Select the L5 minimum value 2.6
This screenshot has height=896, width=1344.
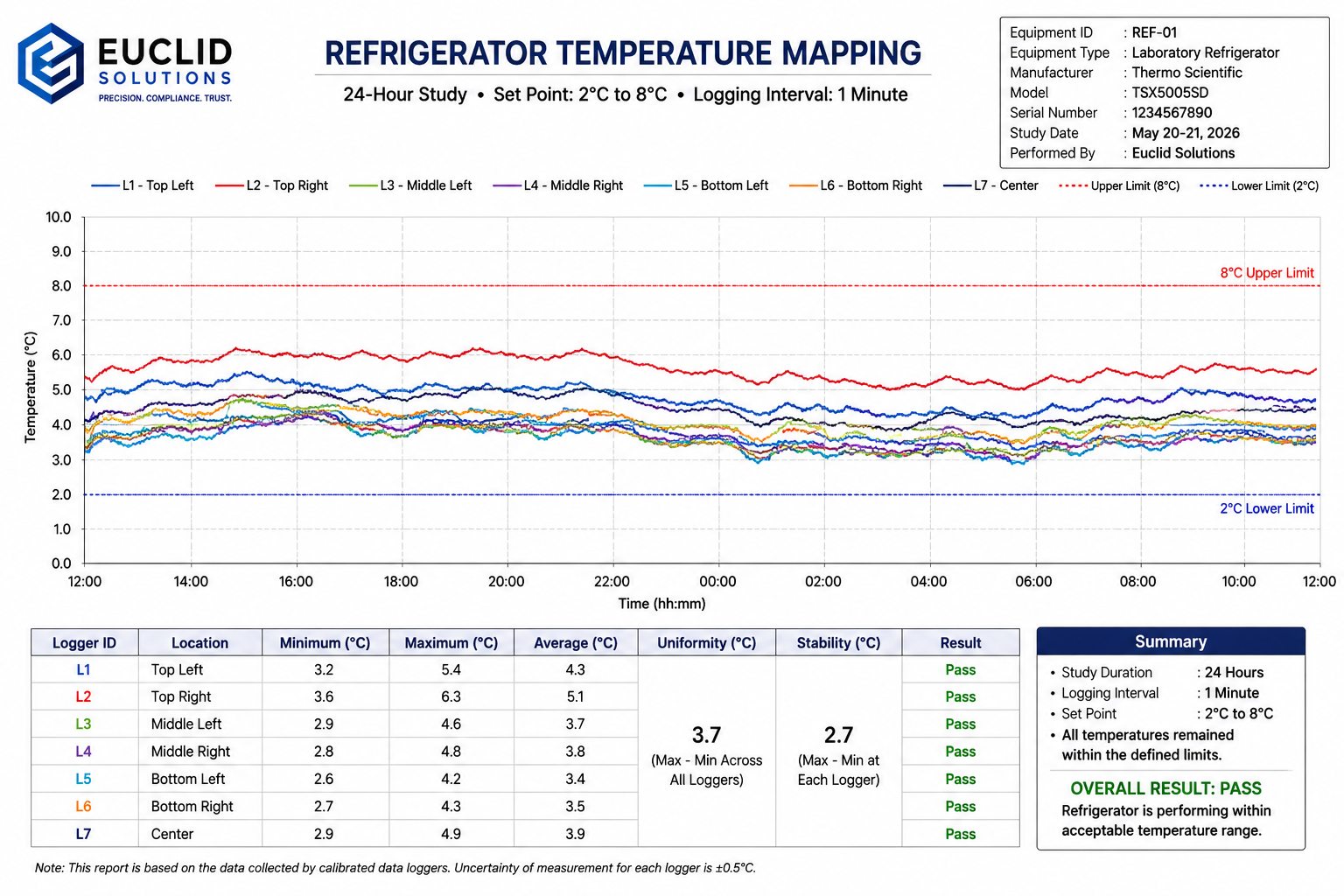point(324,779)
